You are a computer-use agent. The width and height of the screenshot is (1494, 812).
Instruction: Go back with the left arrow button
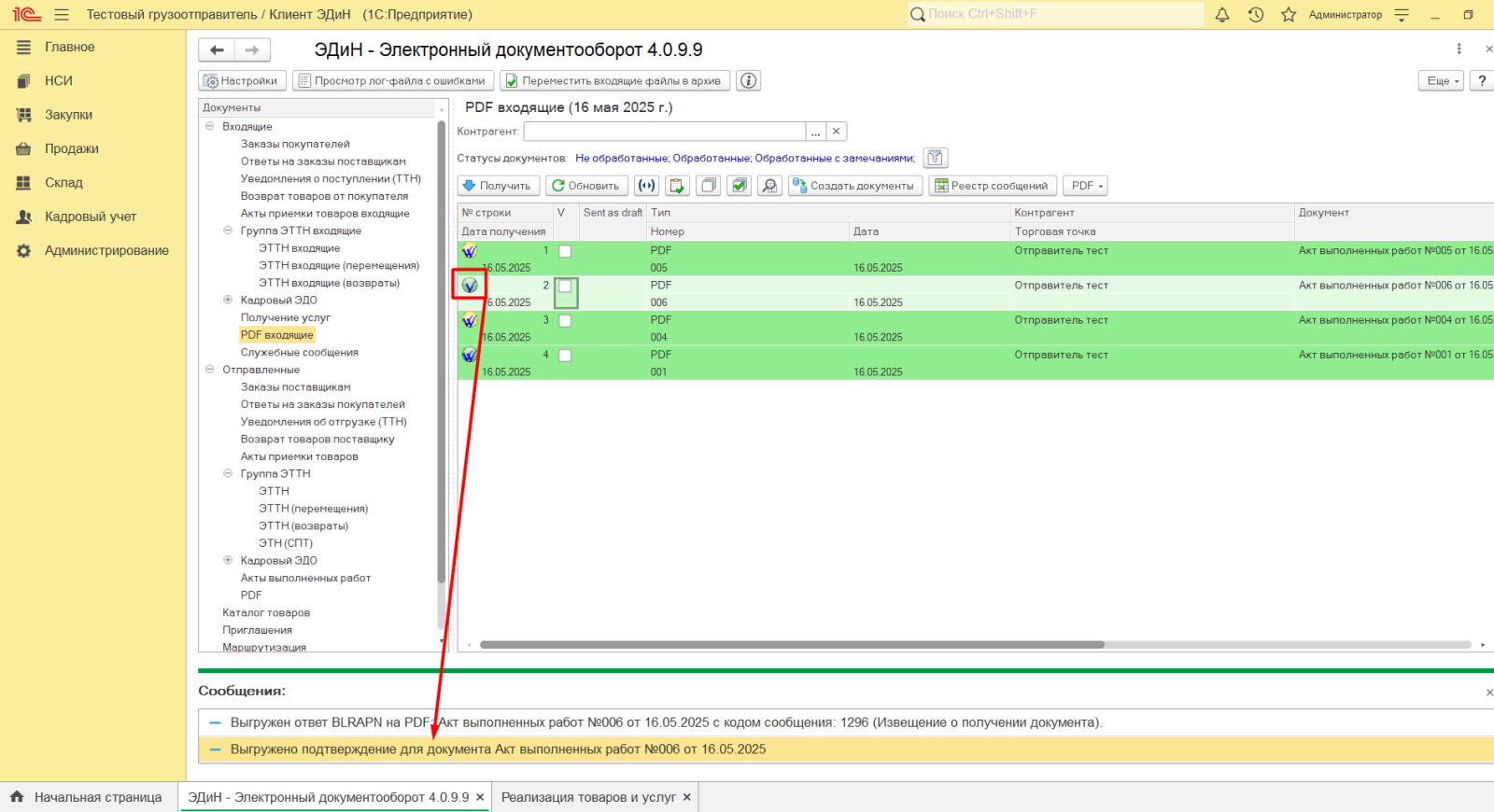(x=217, y=50)
